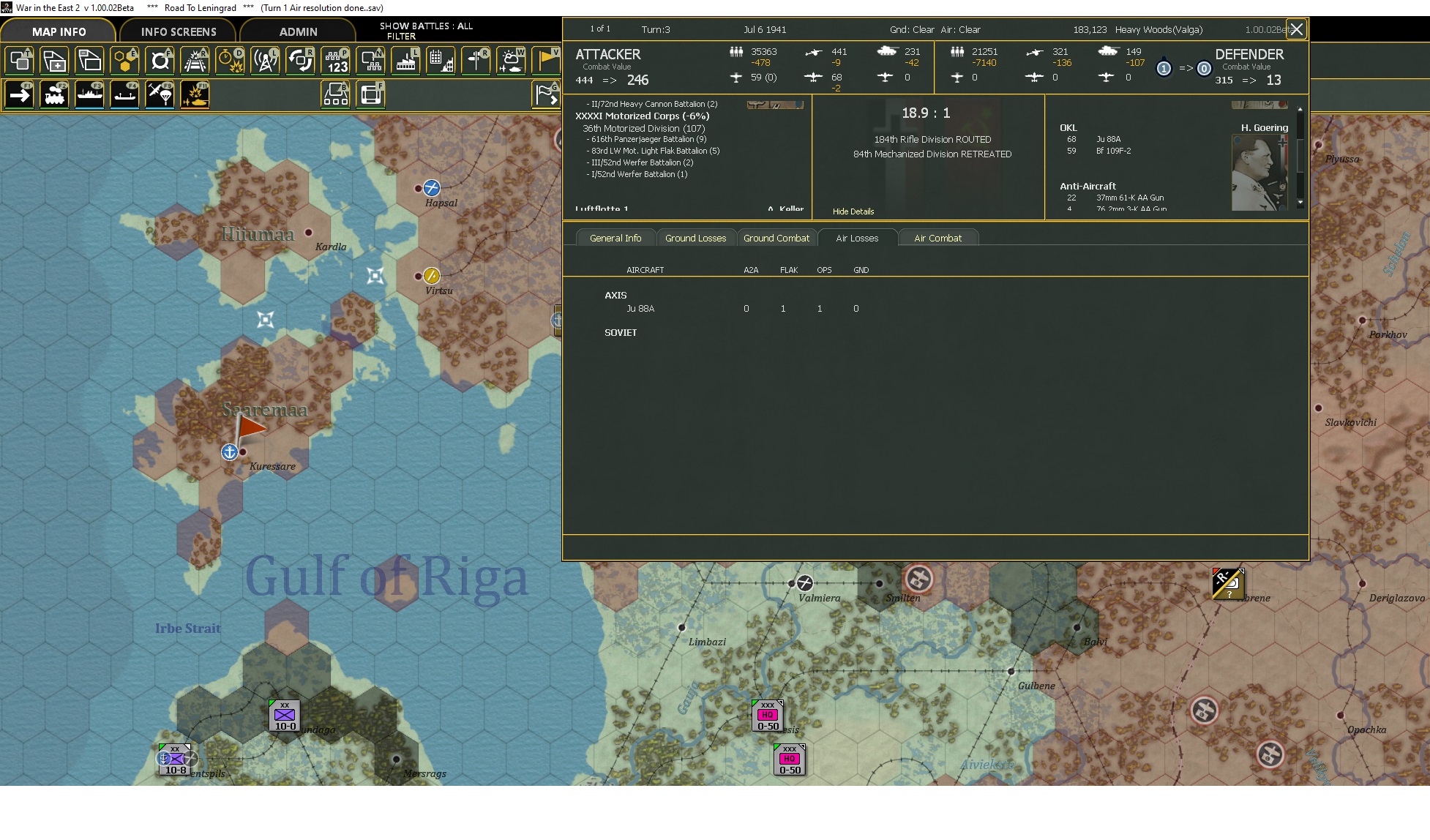The image size is (1430, 840).
Task: Click the 10-8 division counter near Ventspils
Action: click(x=175, y=760)
